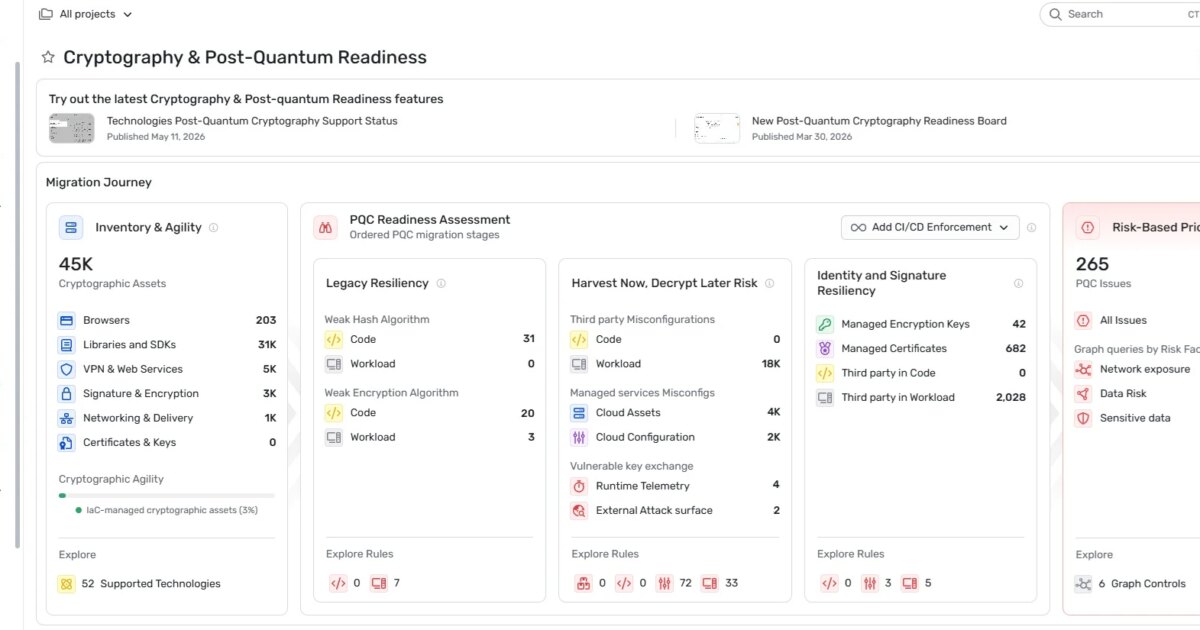Image resolution: width=1200 pixels, height=630 pixels.
Task: Click the Managed Encryption Keys key icon
Action: (825, 324)
